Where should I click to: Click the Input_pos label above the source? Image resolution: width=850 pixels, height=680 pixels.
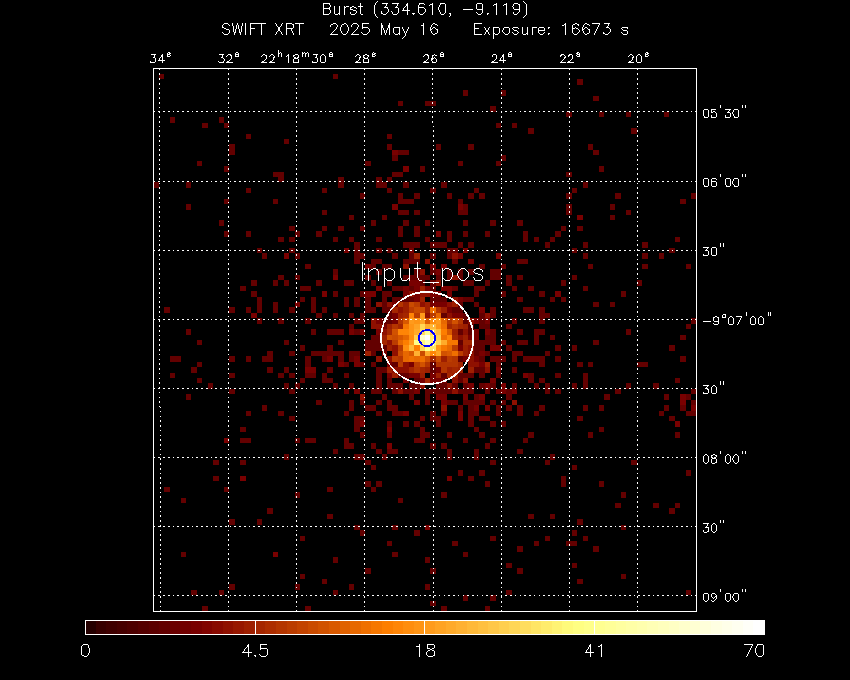point(422,273)
